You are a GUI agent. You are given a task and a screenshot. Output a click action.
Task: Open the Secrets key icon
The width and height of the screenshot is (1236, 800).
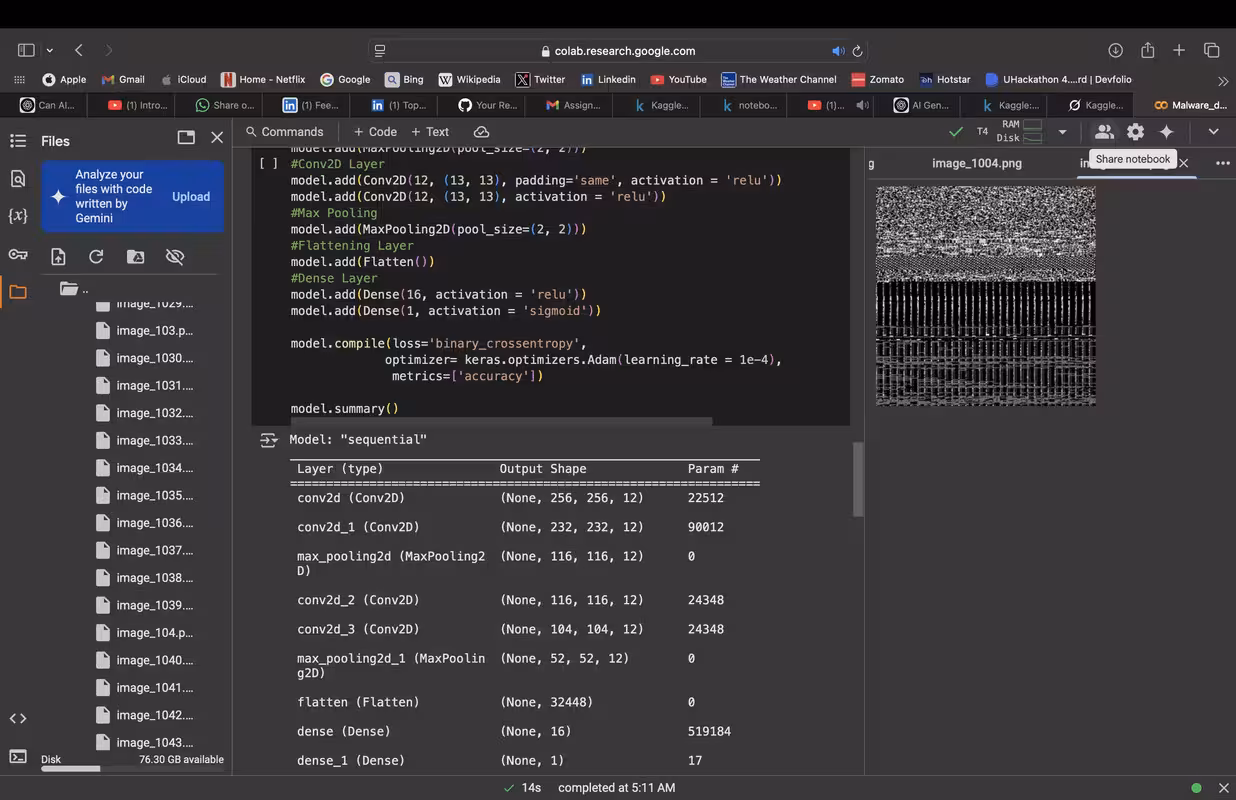[17, 254]
